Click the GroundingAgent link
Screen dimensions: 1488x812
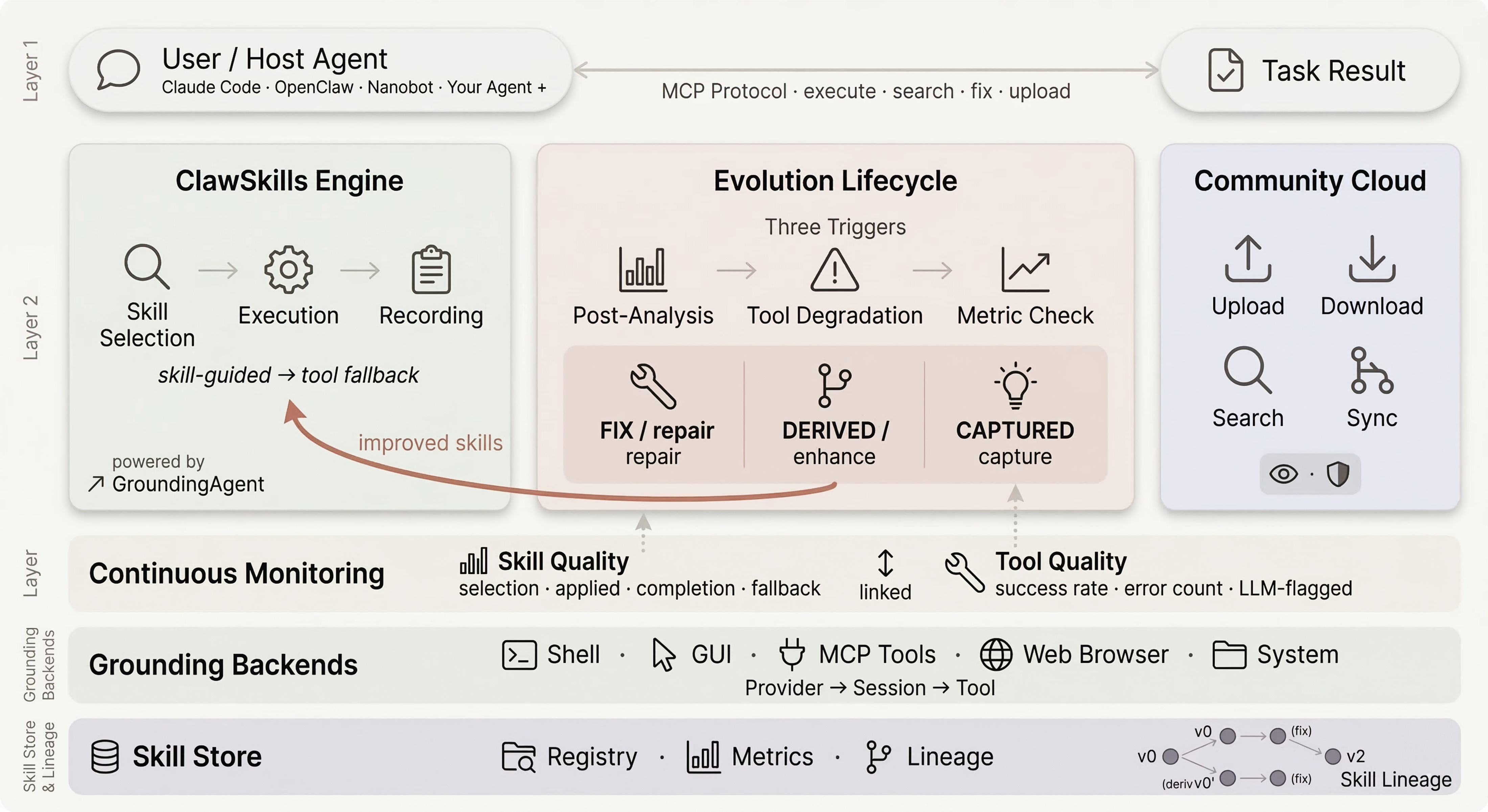pyautogui.click(x=188, y=484)
